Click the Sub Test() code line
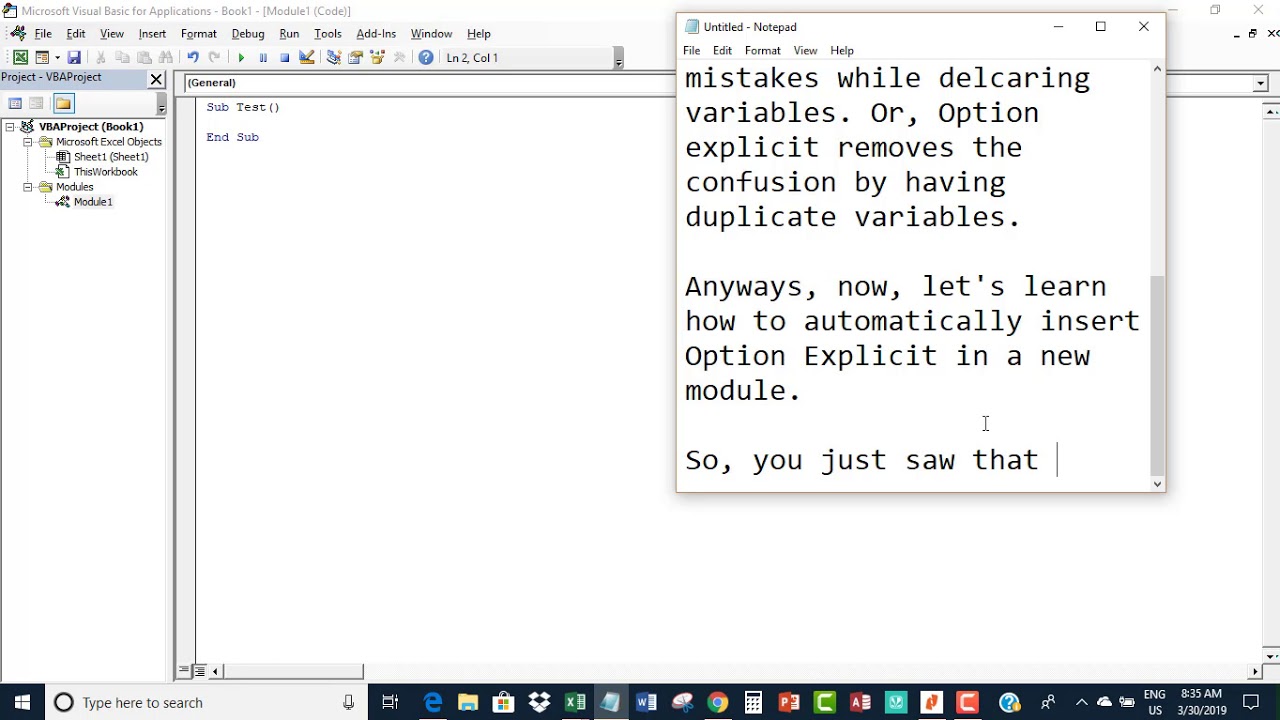This screenshot has height=720, width=1280. tap(243, 107)
